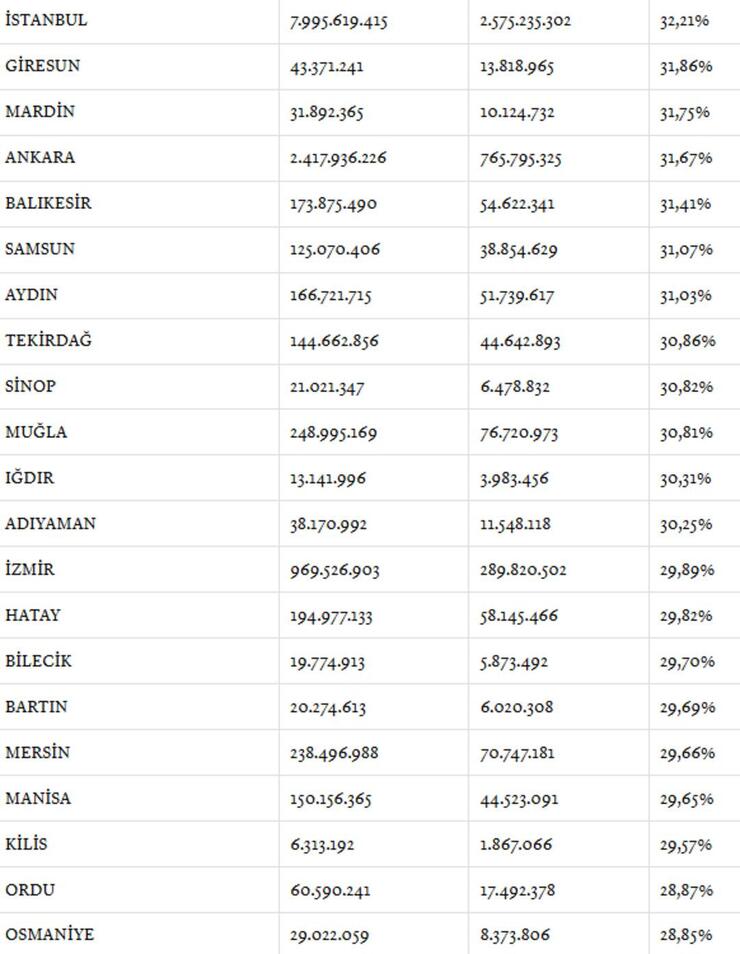Click HATAY value 58.145.466
The image size is (740, 954).
(518, 616)
